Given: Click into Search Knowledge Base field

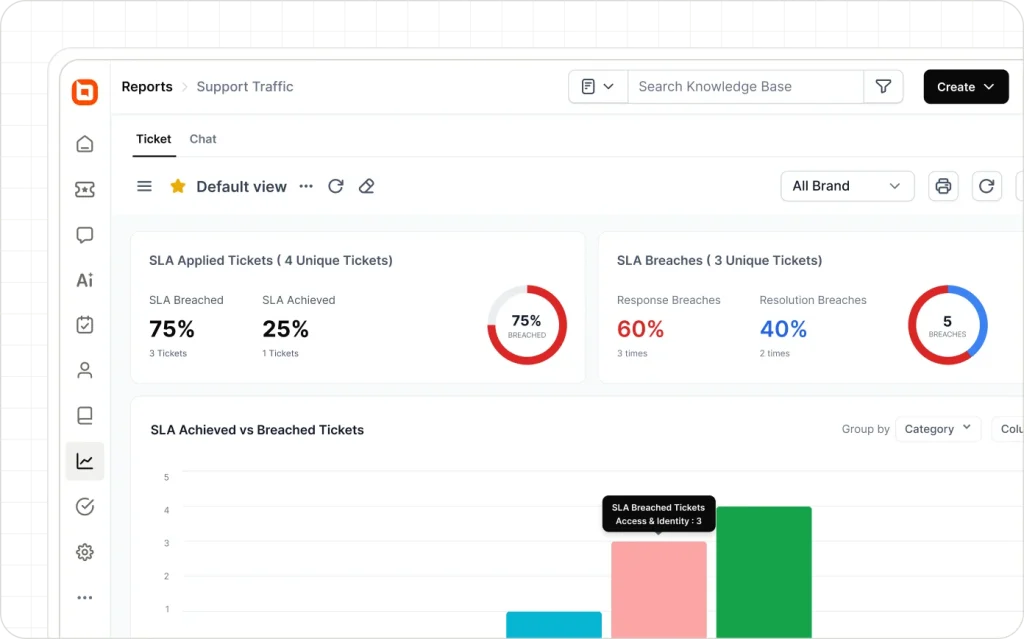Looking at the screenshot, I should point(745,86).
